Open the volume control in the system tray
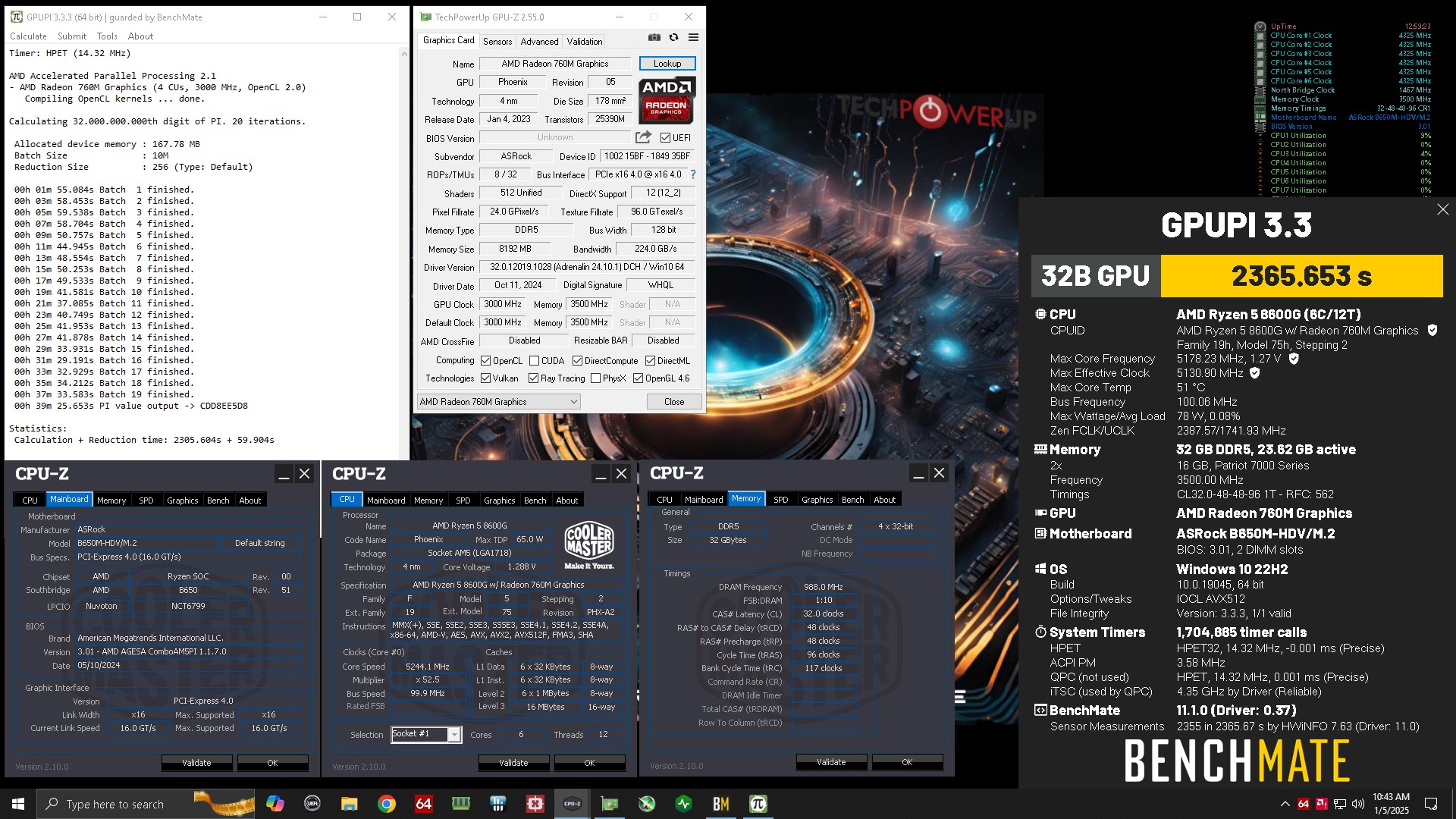The image size is (1456, 819). [x=1357, y=804]
